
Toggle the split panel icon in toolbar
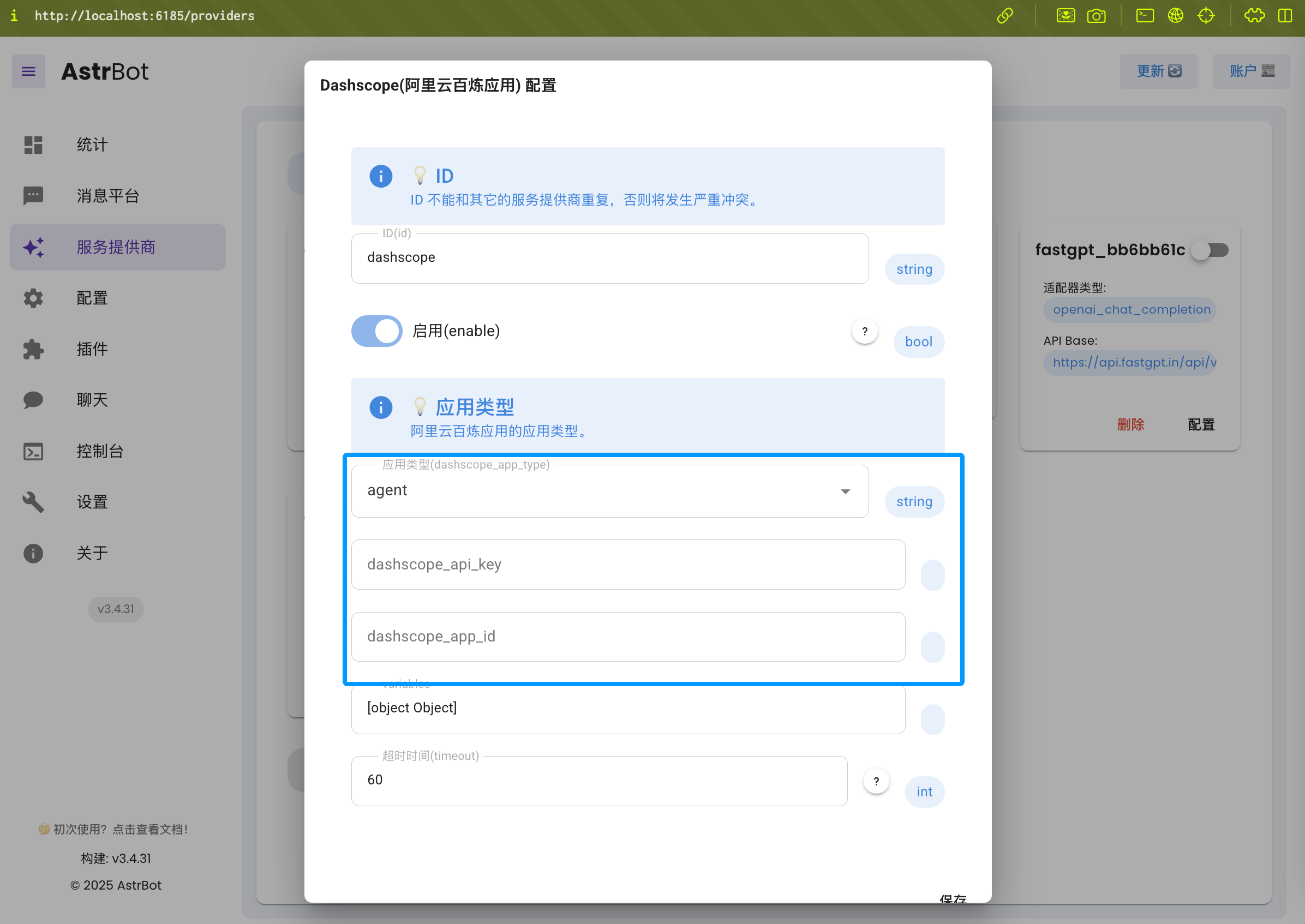tap(1284, 16)
